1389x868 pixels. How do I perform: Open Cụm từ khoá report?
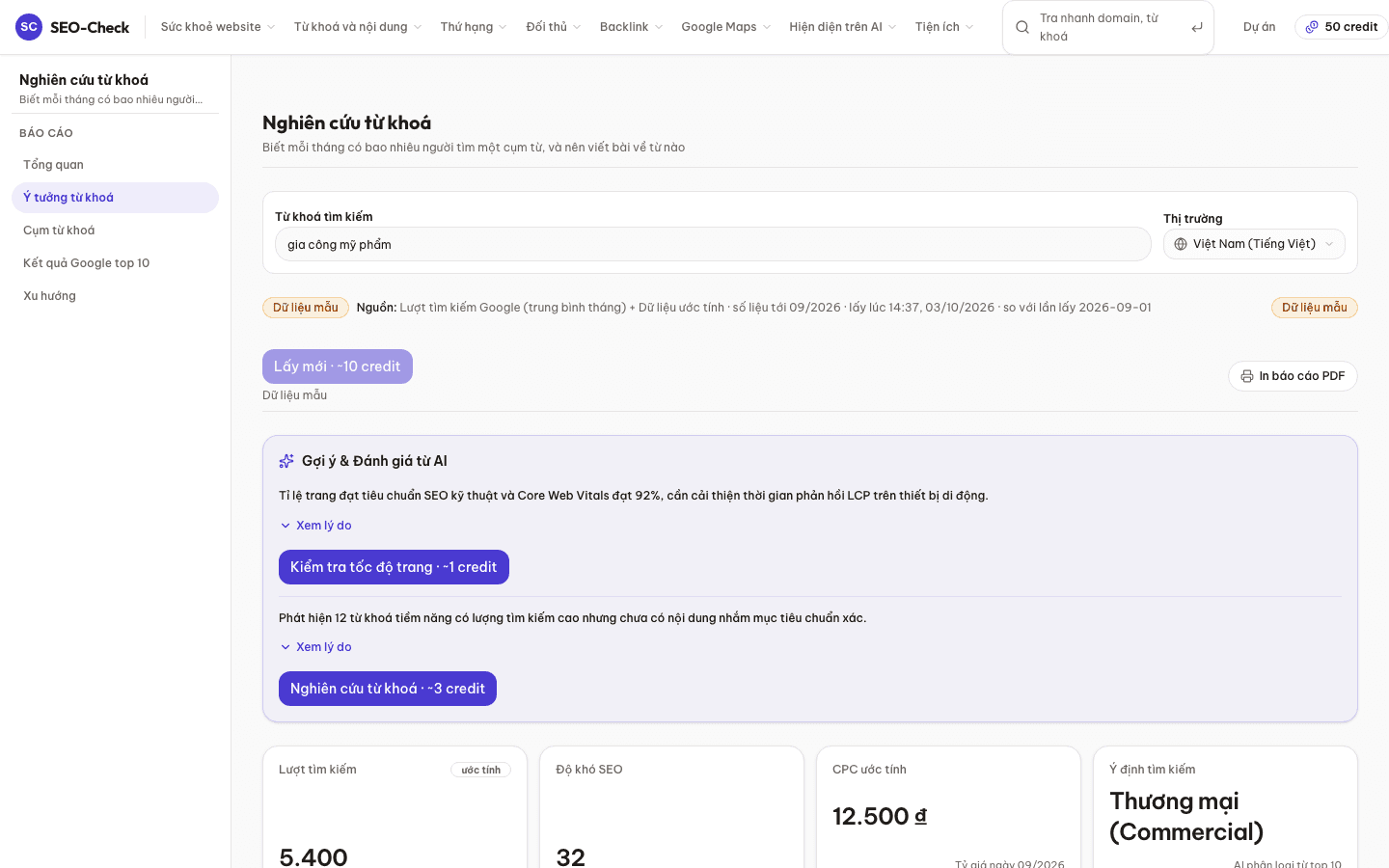point(115,231)
